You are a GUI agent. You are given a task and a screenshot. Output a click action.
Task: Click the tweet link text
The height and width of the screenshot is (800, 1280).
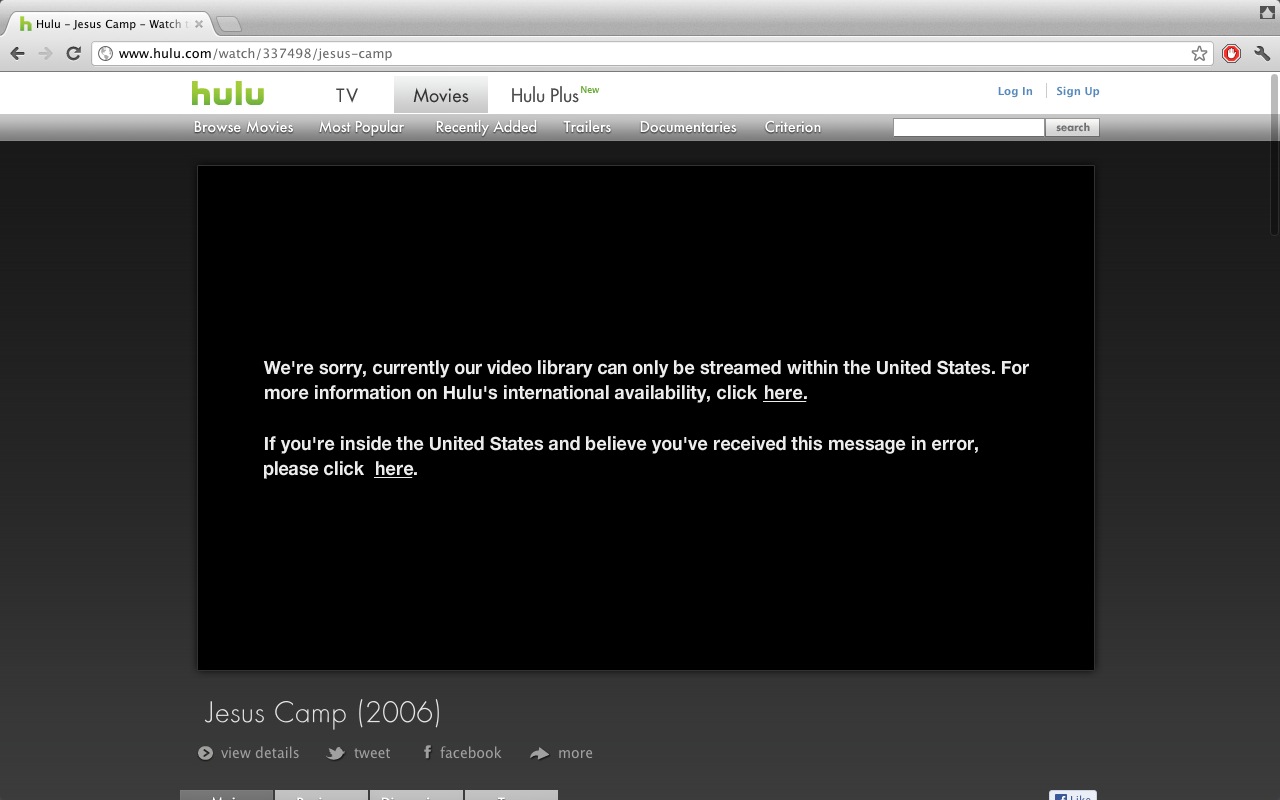tap(372, 753)
